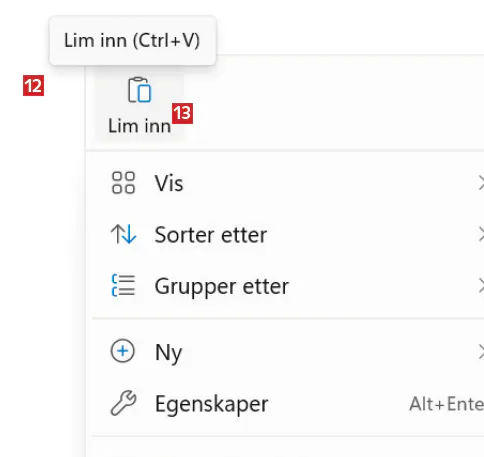
Task: Expand the 'Grupper etter' submenu chevron
Action: point(481,286)
